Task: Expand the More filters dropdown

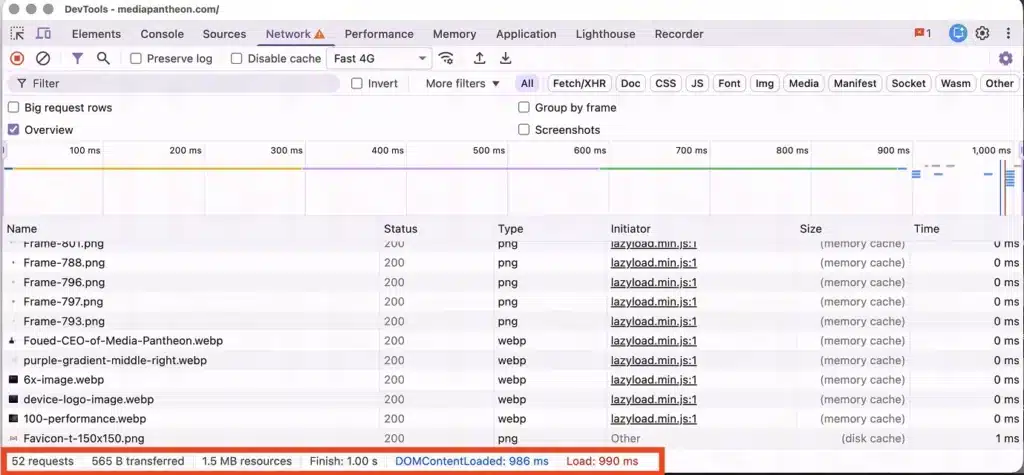Action: coord(462,84)
